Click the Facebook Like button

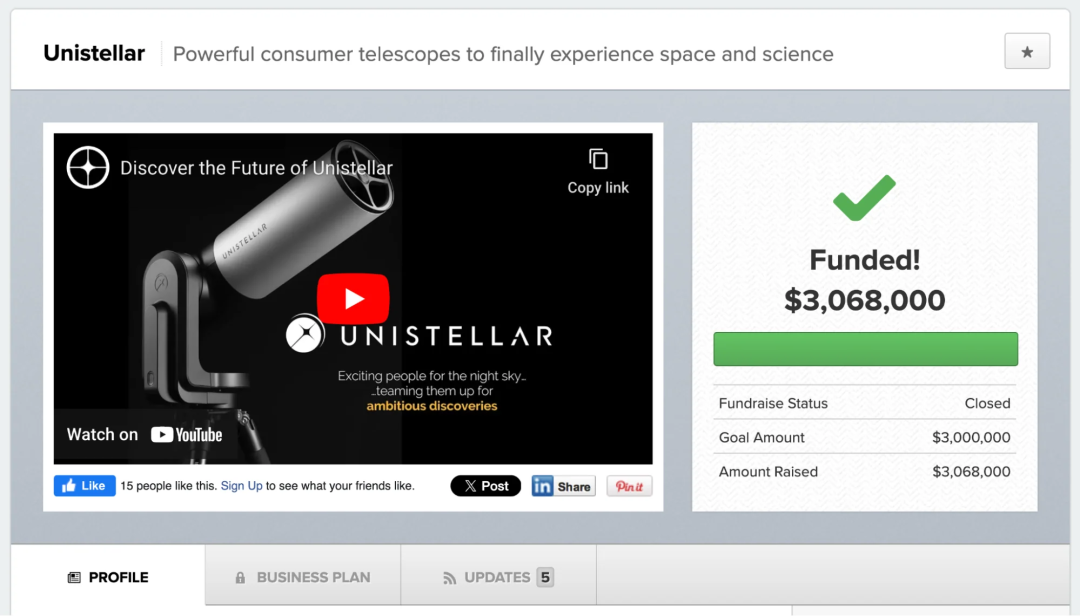[x=85, y=486]
